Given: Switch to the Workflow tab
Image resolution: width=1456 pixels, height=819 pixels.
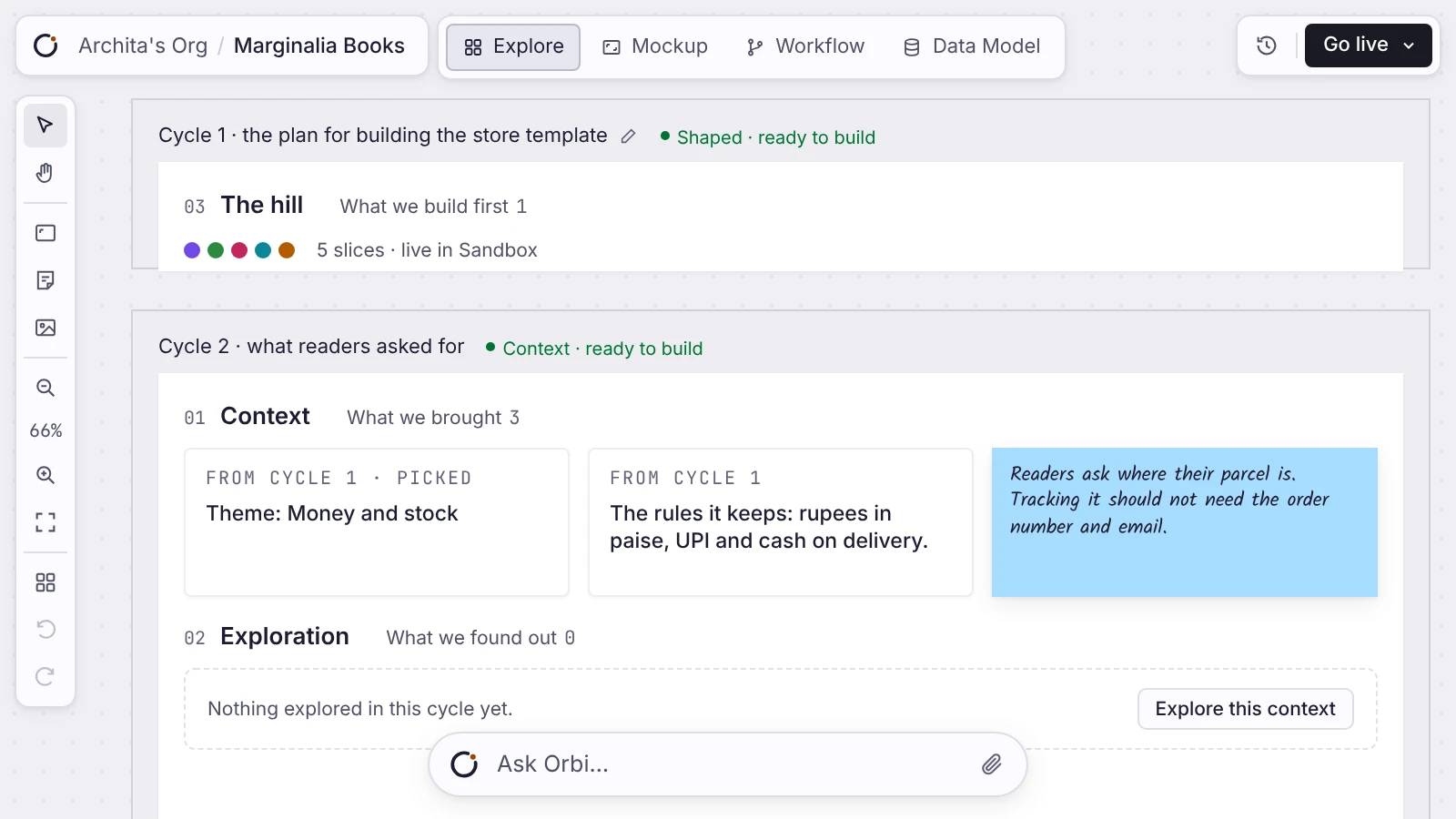Looking at the screenshot, I should (x=805, y=46).
